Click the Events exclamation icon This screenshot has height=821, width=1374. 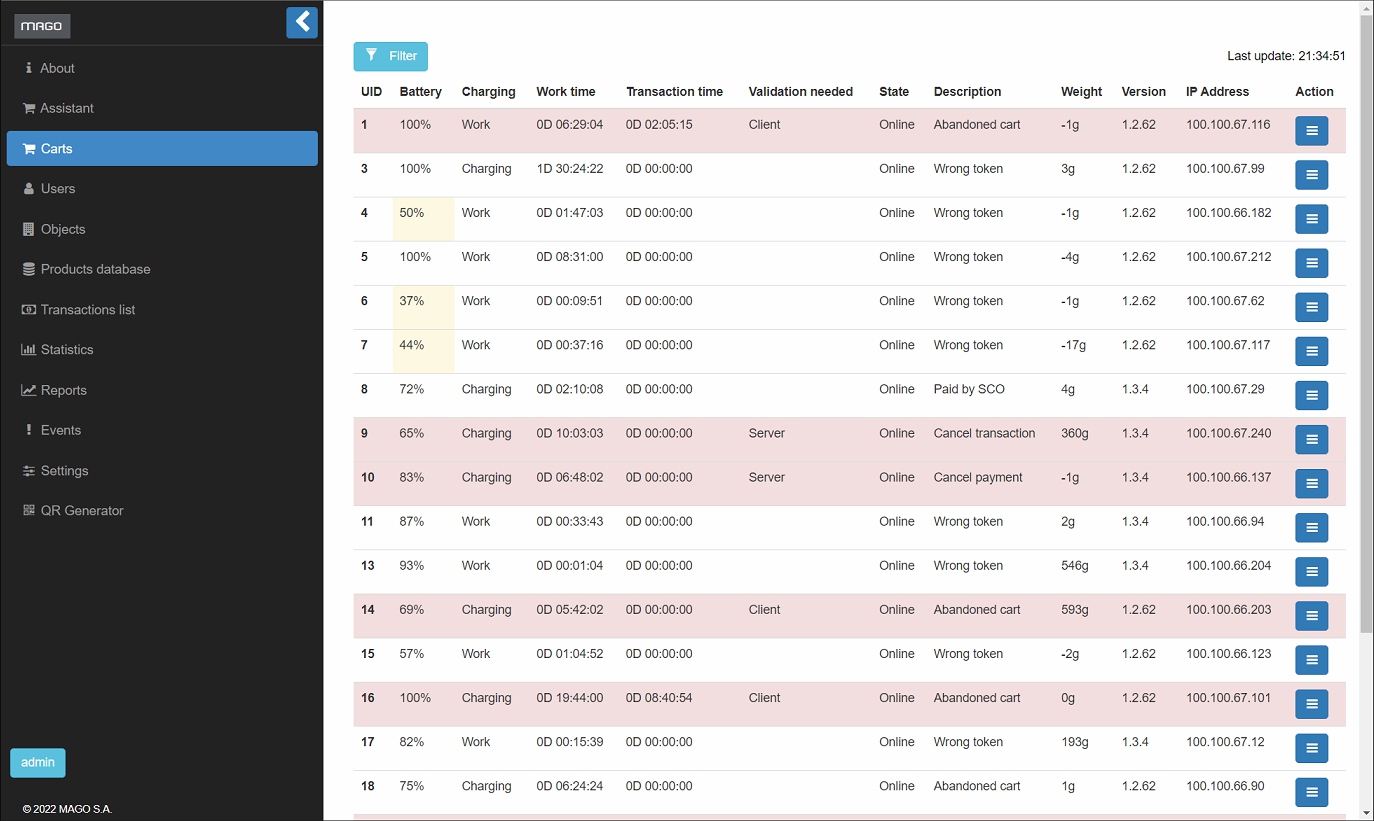29,430
